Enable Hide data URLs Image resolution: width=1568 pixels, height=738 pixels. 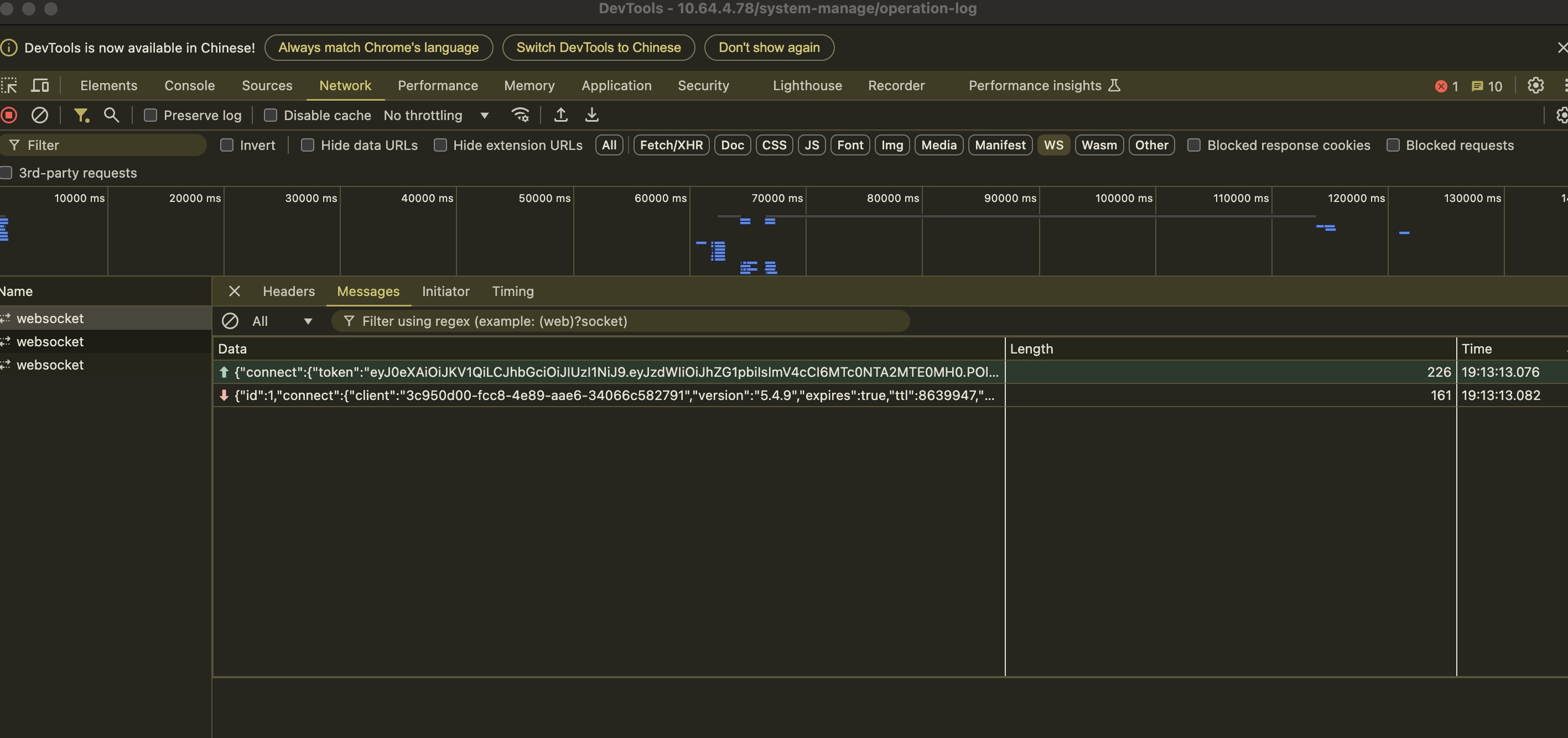coord(308,145)
